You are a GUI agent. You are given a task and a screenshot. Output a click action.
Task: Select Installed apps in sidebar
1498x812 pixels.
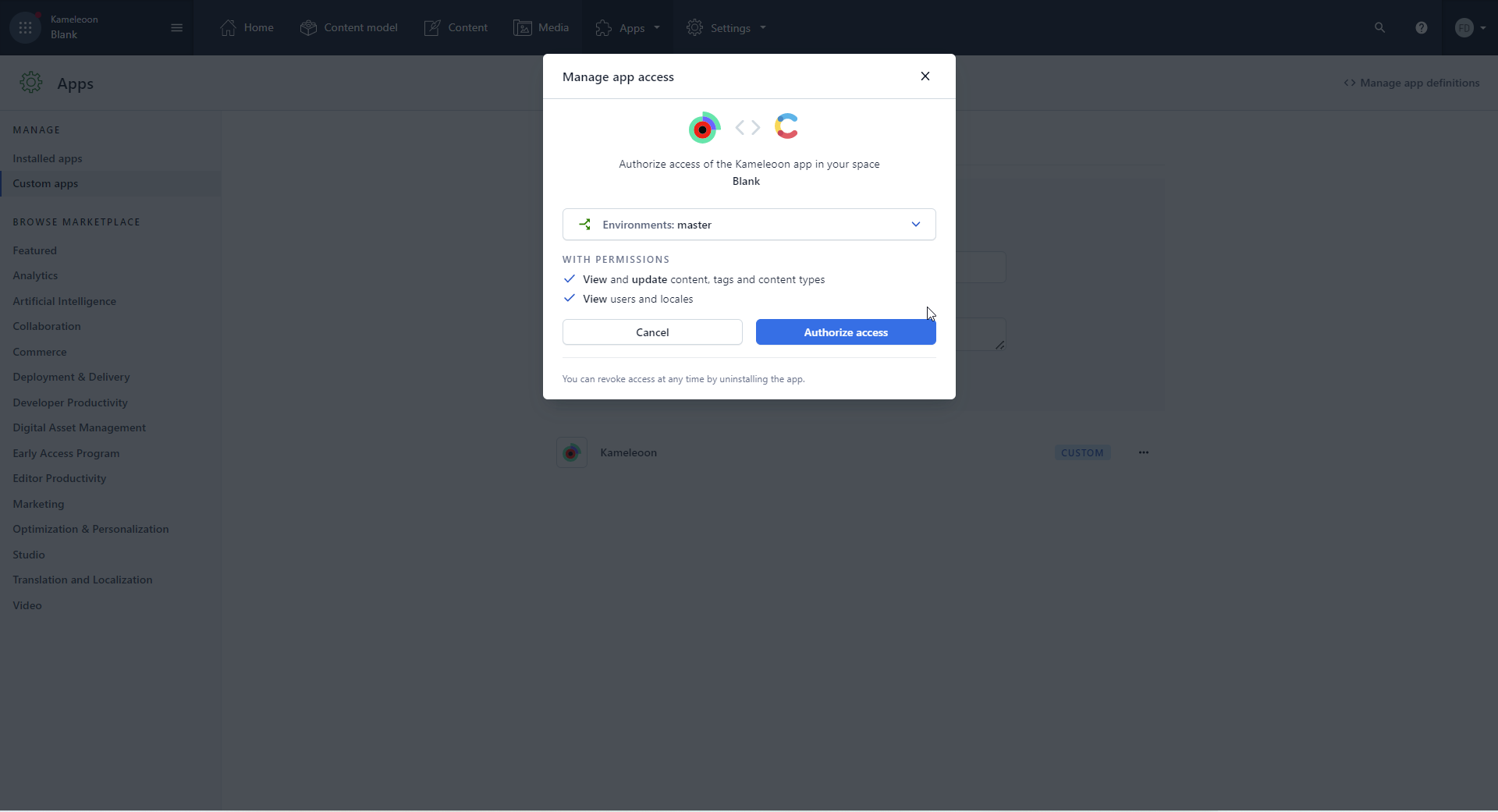tap(48, 158)
